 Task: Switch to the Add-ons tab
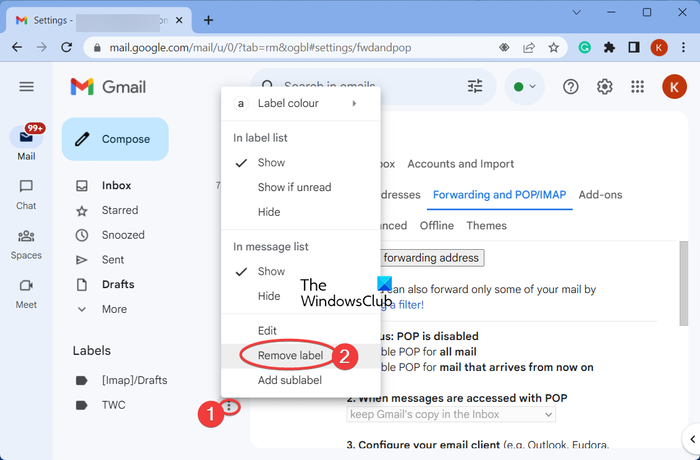(600, 195)
